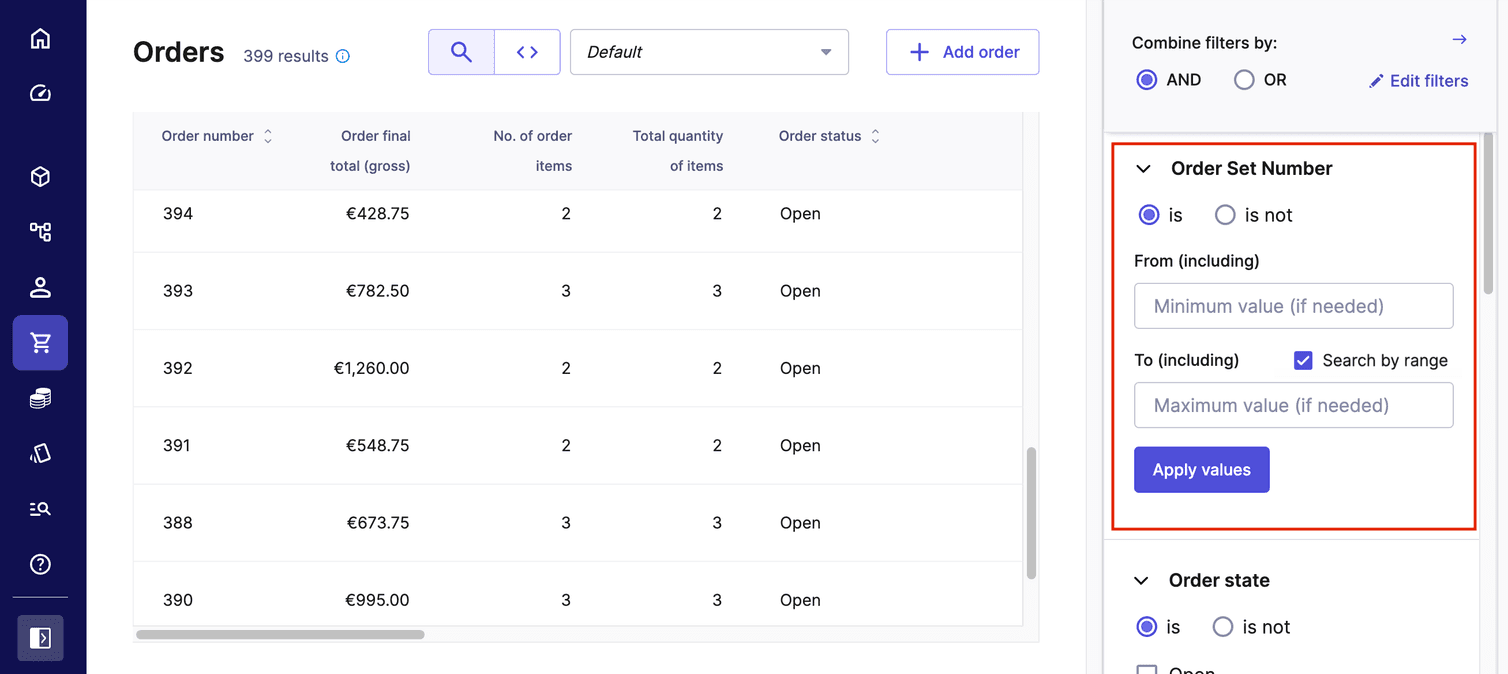The width and height of the screenshot is (1508, 674).
Task: Open the discounts coins icon
Action: point(40,399)
